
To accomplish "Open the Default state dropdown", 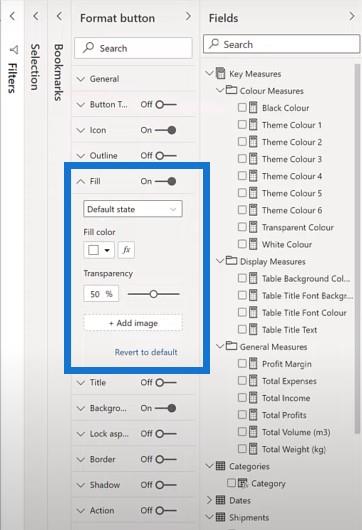I will 132,209.
